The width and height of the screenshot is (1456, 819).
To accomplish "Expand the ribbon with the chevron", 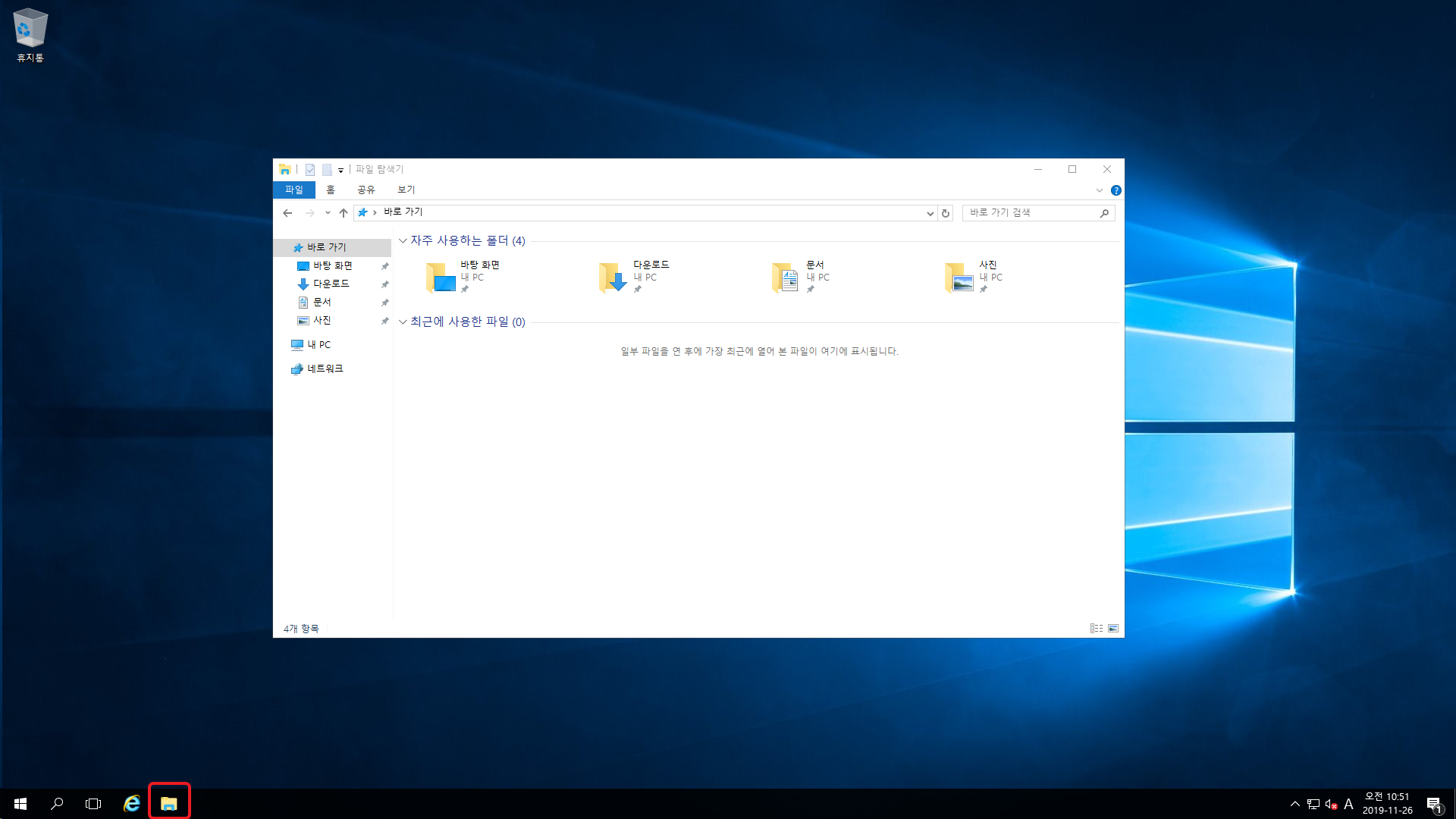I will click(x=1100, y=190).
